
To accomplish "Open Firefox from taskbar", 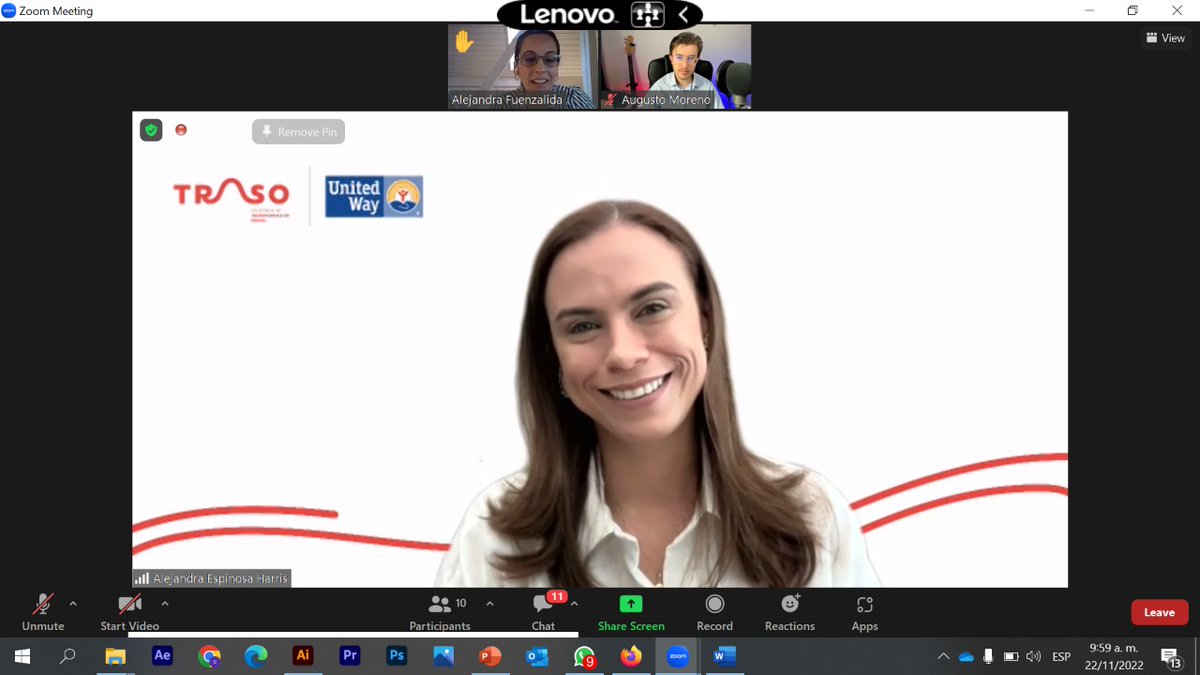I will click(x=630, y=656).
